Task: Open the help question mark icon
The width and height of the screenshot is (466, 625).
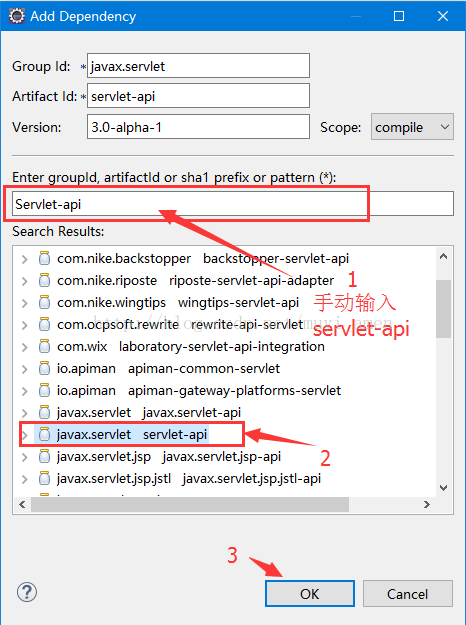Action: [27, 592]
